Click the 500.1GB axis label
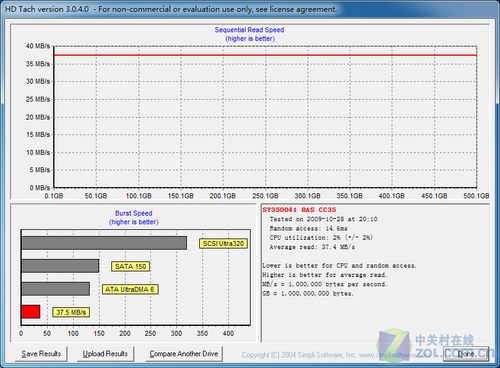500x368 pixels. pyautogui.click(x=476, y=196)
